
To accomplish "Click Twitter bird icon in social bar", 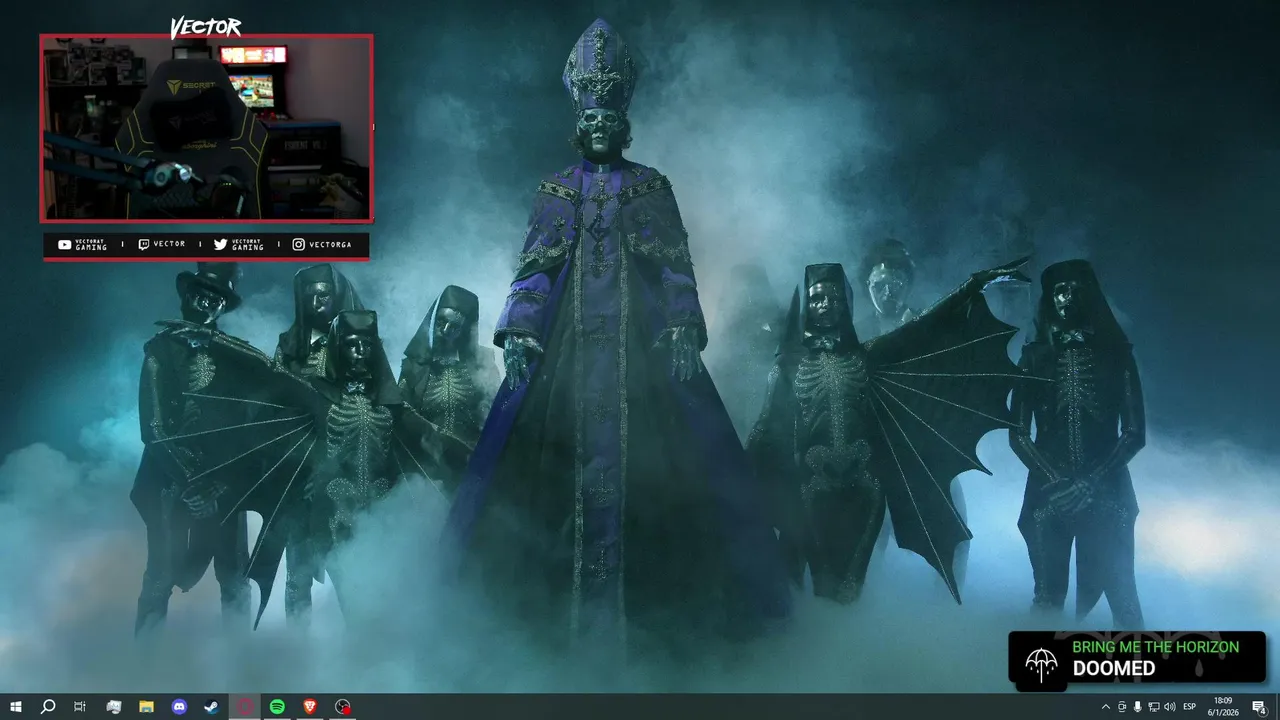I will pyautogui.click(x=220, y=244).
